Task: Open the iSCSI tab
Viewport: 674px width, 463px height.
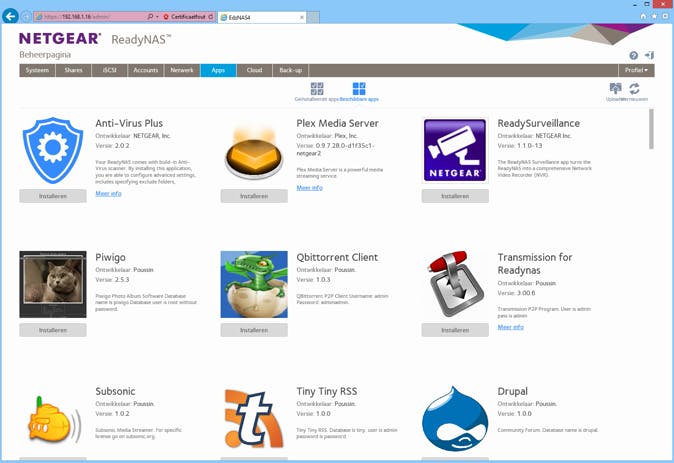Action: (x=110, y=70)
